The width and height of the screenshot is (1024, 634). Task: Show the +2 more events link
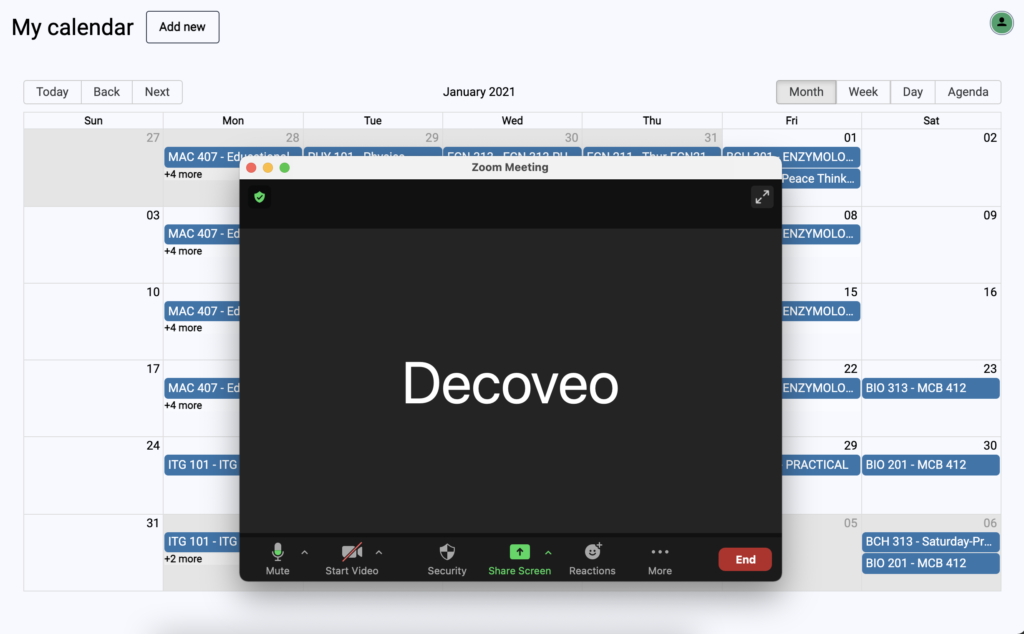(x=183, y=559)
